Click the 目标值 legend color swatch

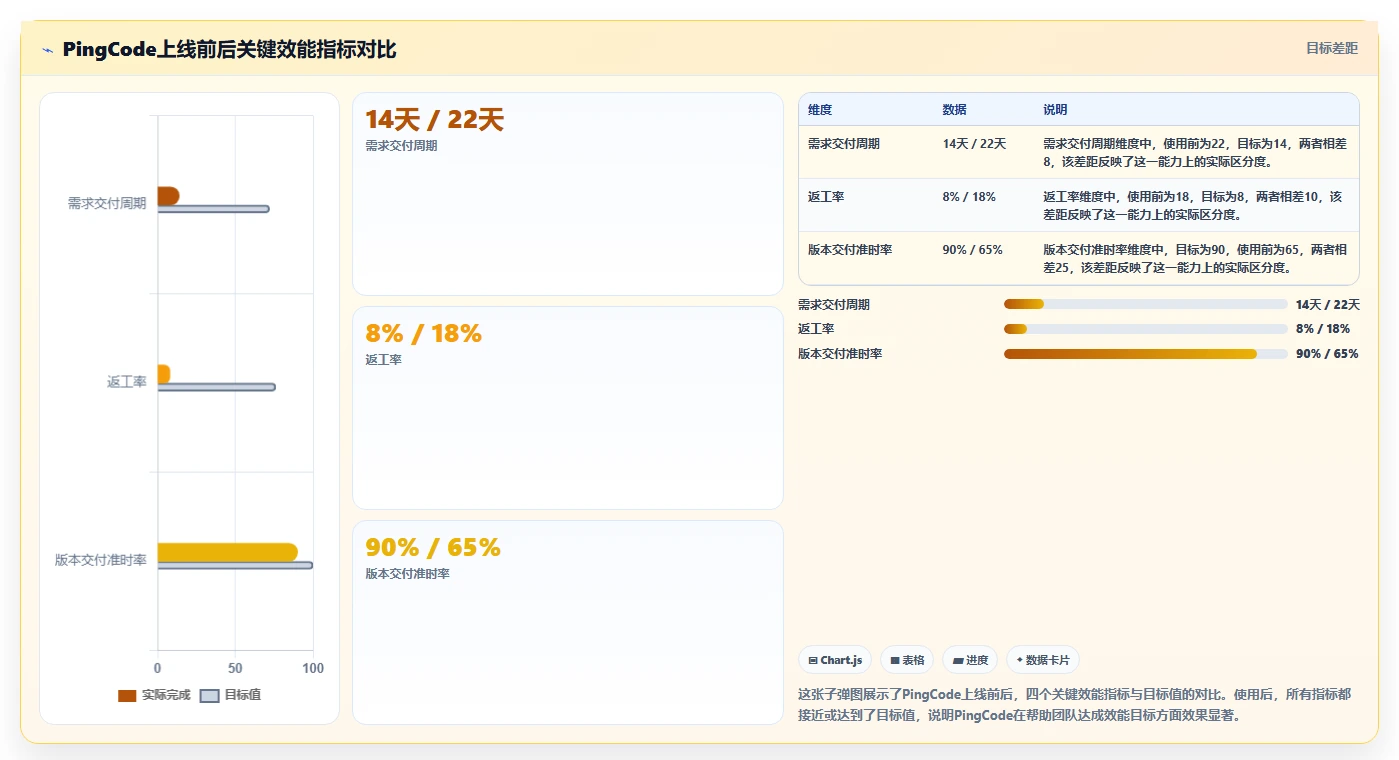click(209, 695)
